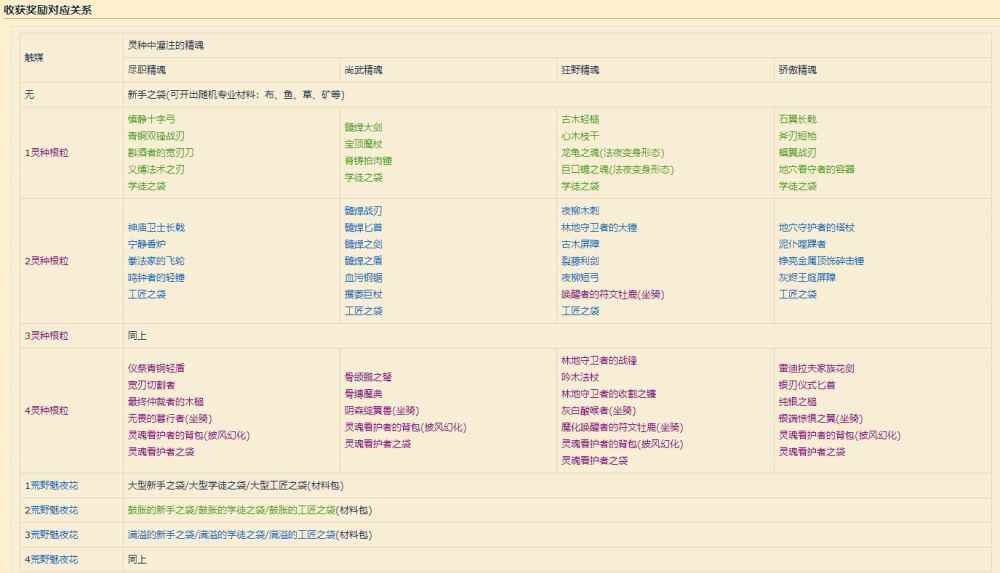Click 工匠之袋 in the 骄傲精魂 column
Viewport: 1000px width, 573px height.
tap(797, 294)
